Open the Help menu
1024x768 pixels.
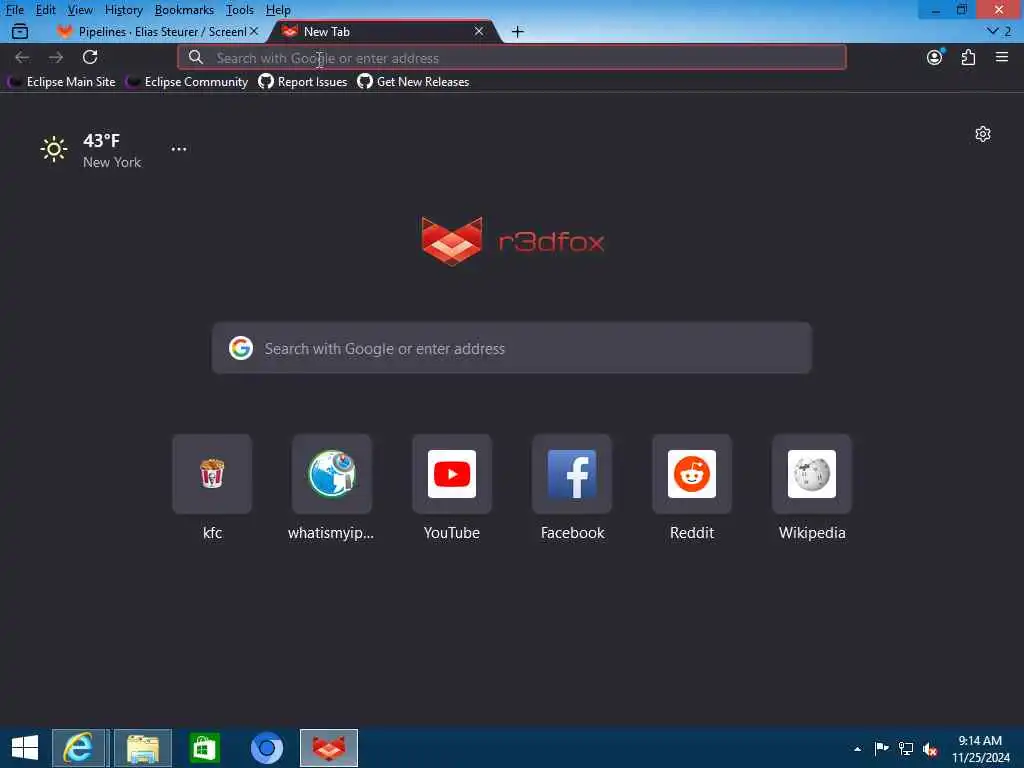[x=278, y=10]
